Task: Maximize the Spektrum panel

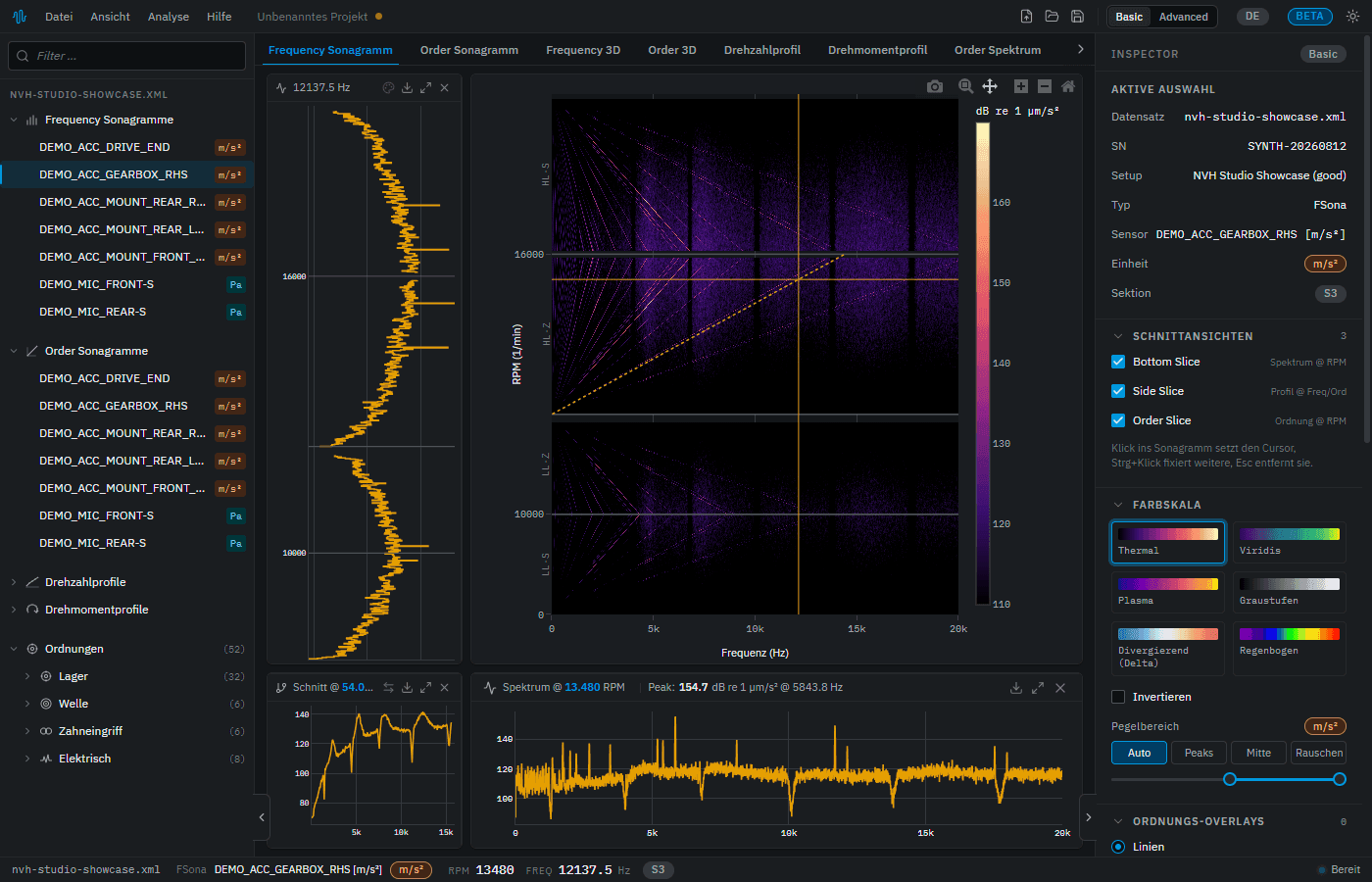Action: 1038,688
